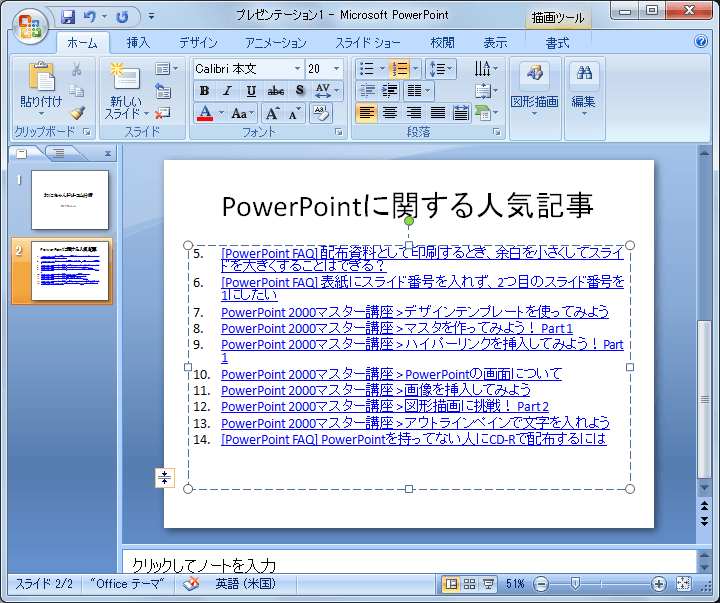This screenshot has height=603, width=720.
Task: Click the Office button logo
Action: [29, 24]
